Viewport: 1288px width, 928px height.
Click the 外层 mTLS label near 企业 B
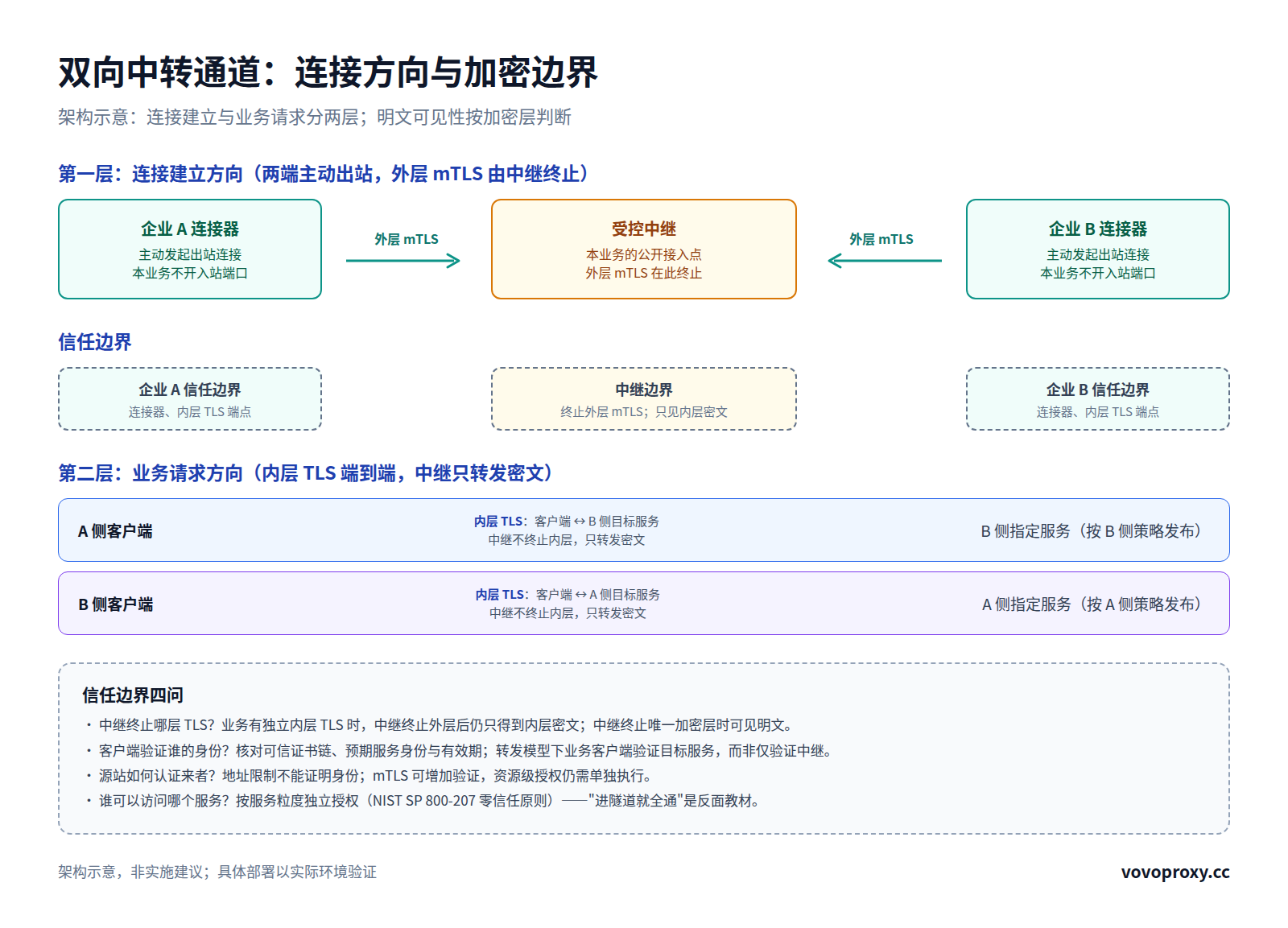pyautogui.click(x=881, y=239)
